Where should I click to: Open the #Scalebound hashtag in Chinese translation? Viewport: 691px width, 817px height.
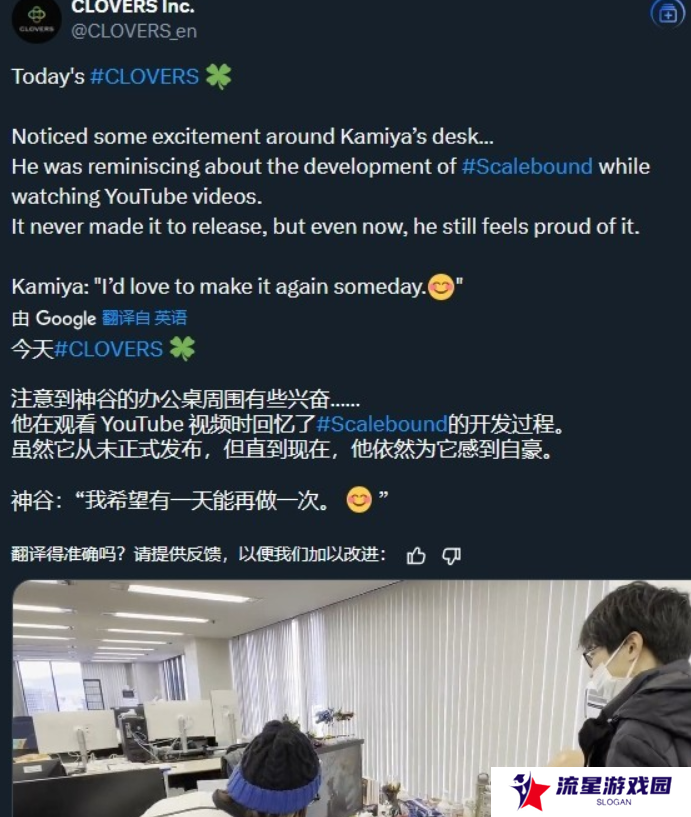[x=382, y=424]
